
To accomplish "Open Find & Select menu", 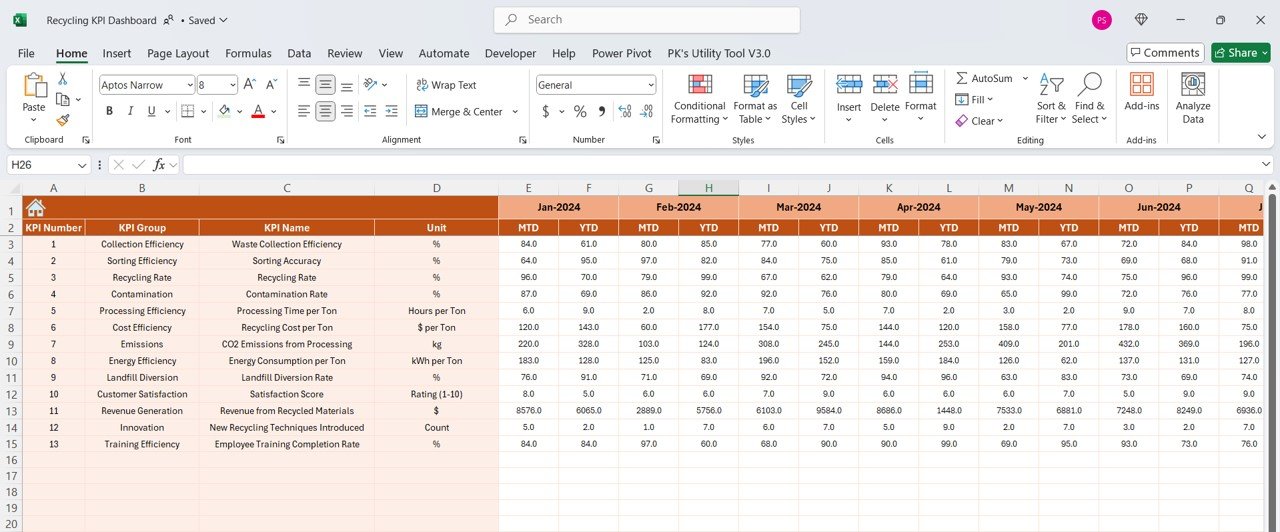I will pos(1090,98).
